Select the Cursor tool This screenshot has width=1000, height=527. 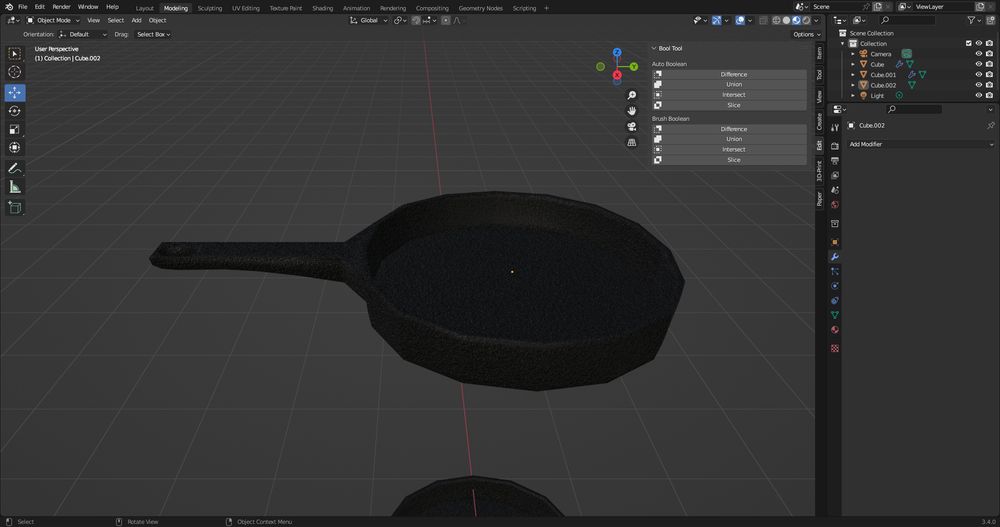pos(15,72)
